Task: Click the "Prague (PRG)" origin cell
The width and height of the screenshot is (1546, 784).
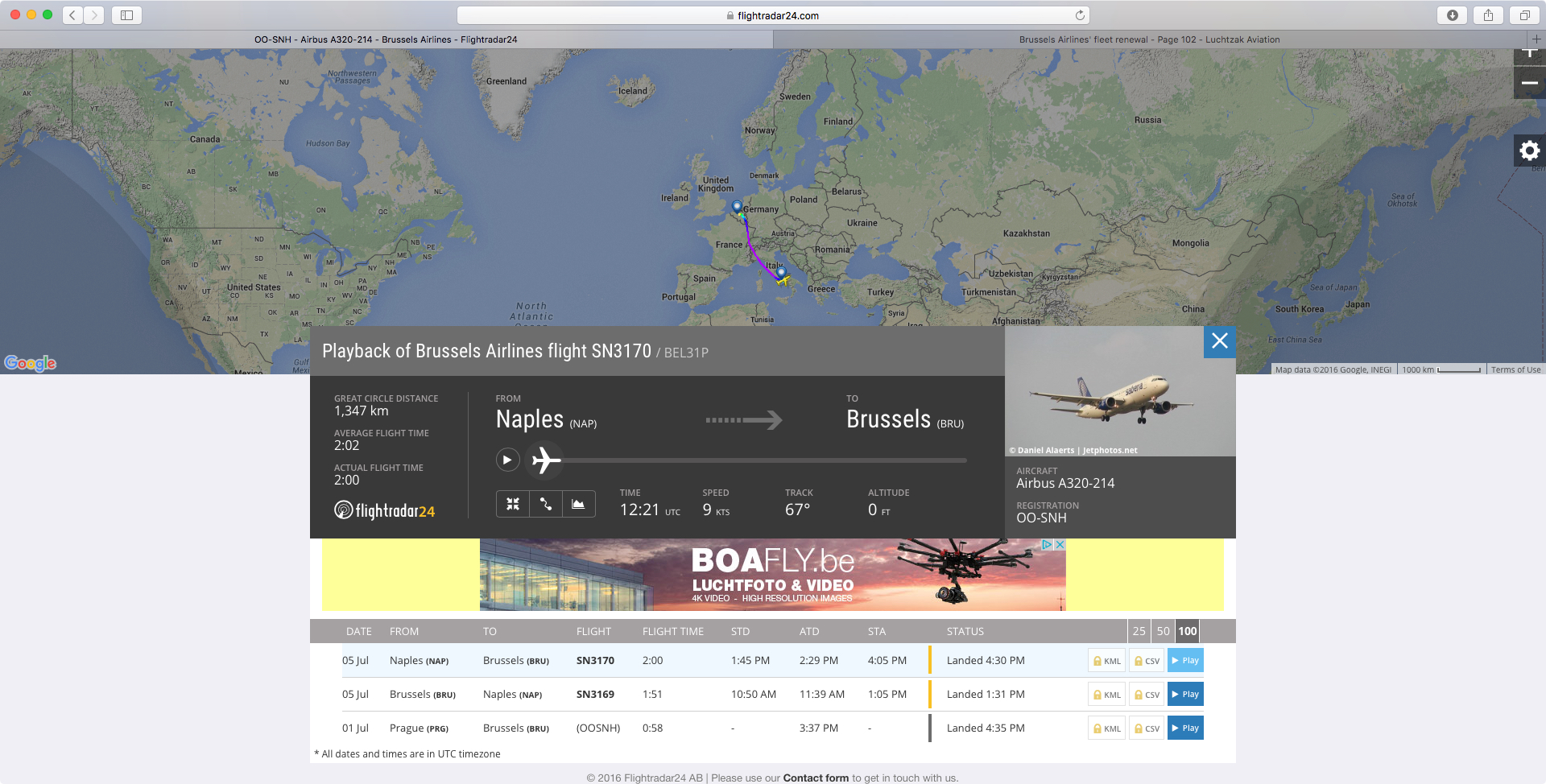Action: tap(419, 728)
